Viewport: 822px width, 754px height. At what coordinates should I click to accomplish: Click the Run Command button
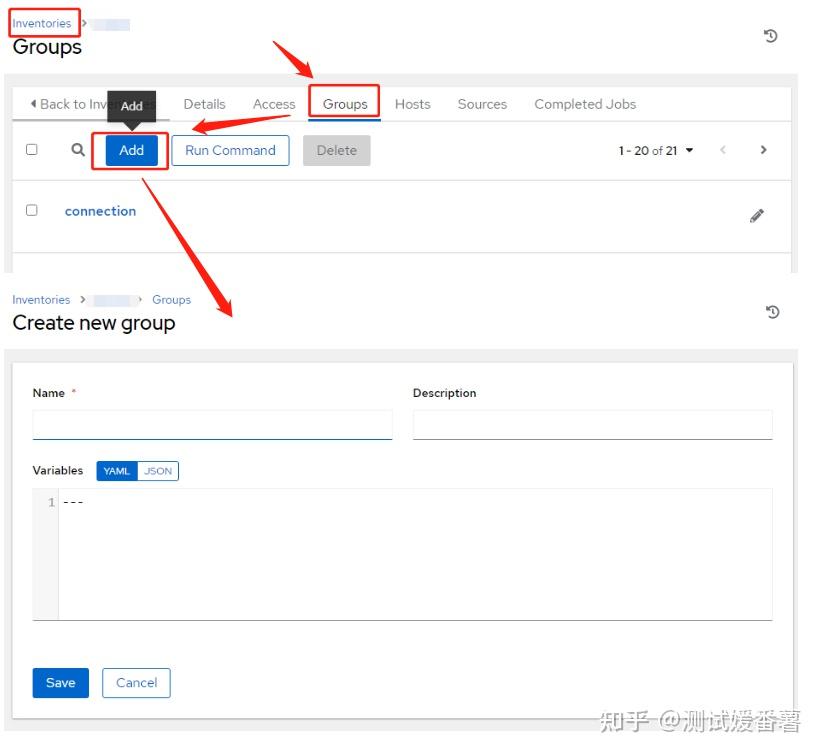point(230,149)
